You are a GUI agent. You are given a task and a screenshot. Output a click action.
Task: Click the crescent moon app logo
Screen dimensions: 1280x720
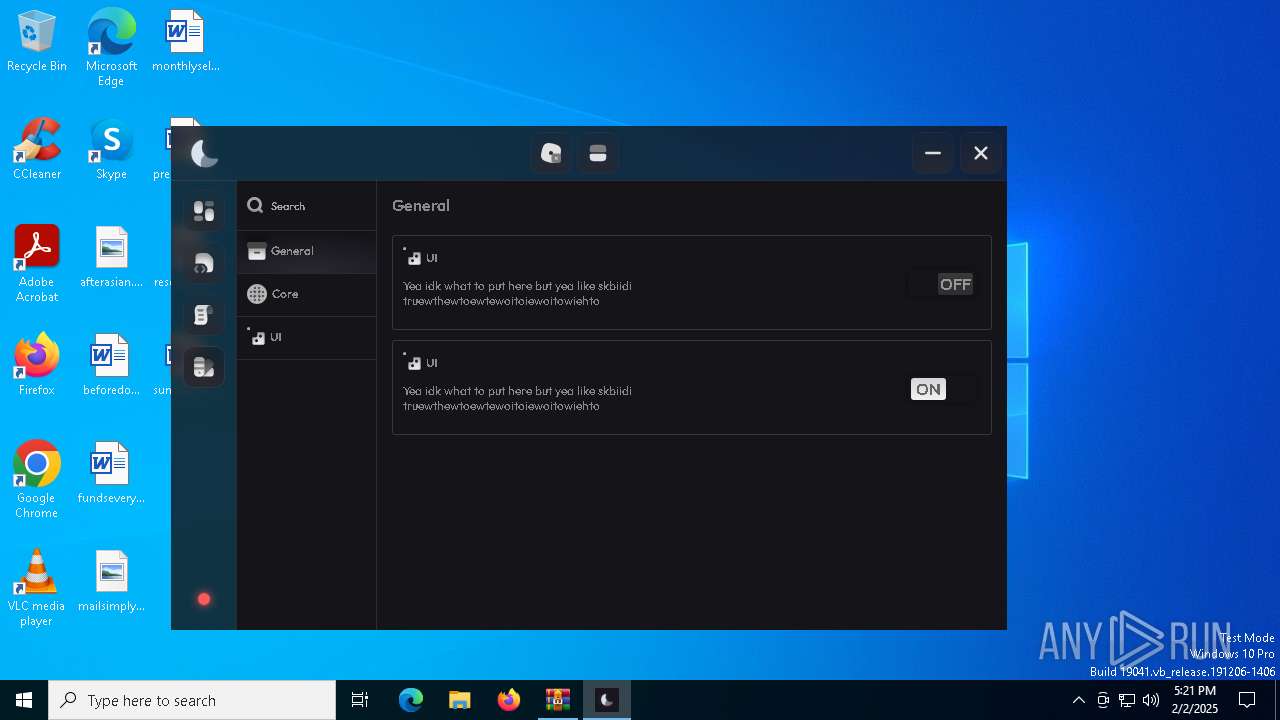[204, 153]
